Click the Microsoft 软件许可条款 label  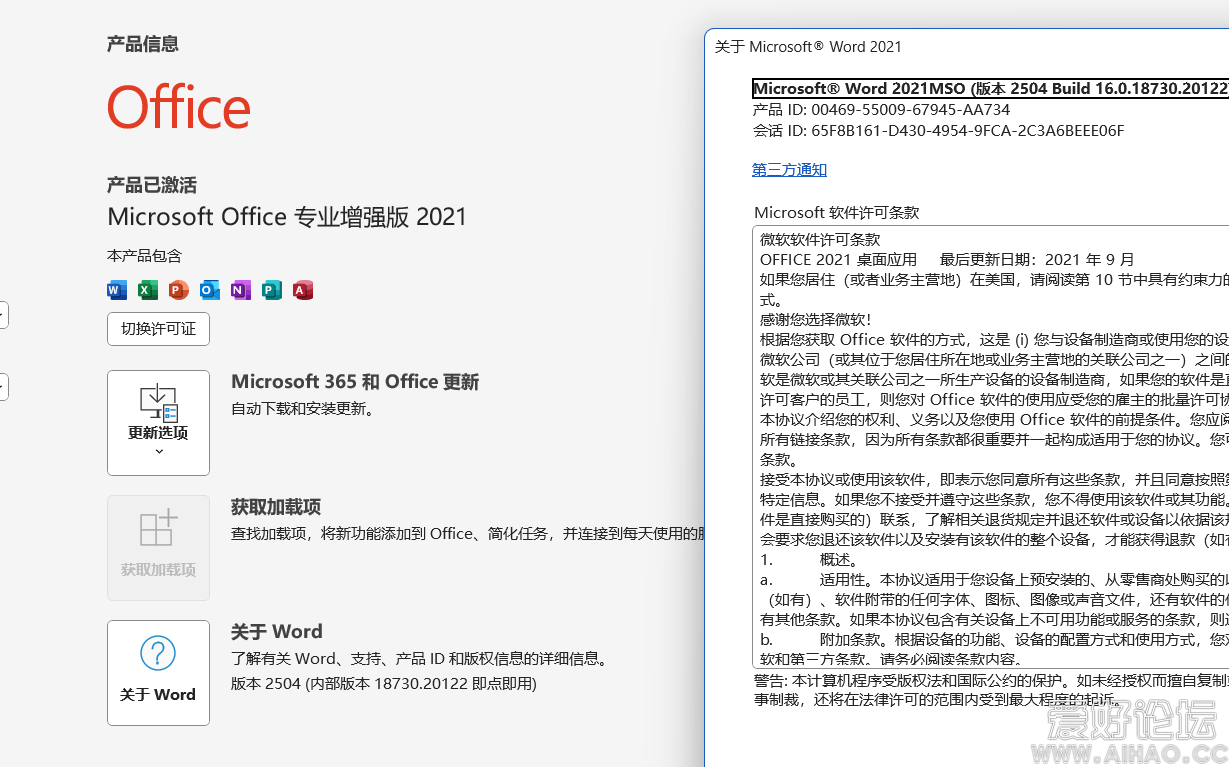tap(836, 213)
